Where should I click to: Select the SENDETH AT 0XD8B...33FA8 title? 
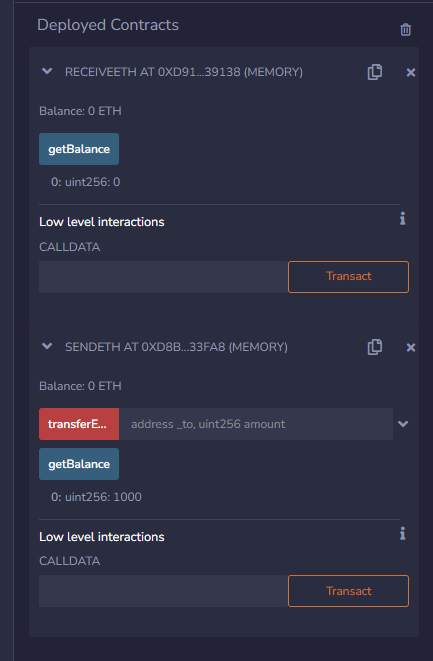(x=176, y=347)
